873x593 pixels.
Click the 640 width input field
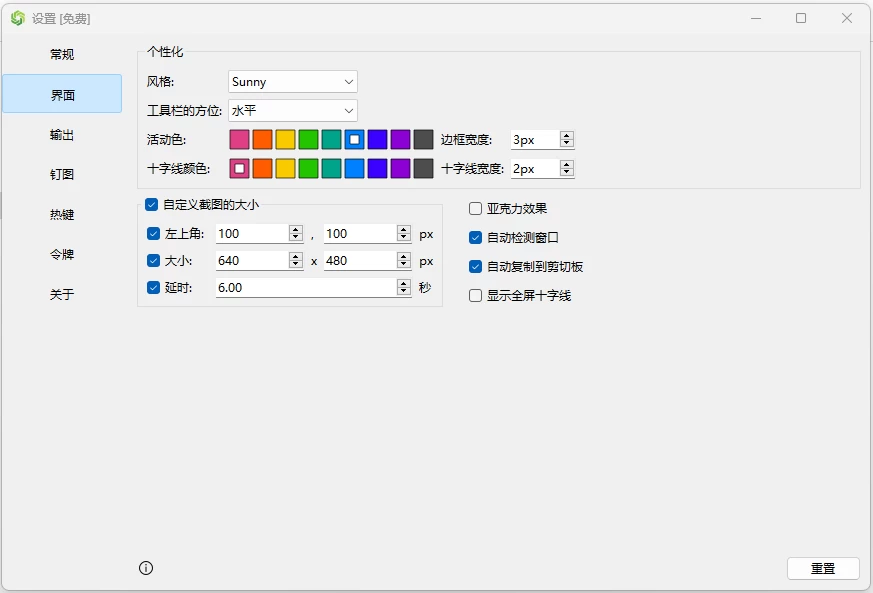250,259
